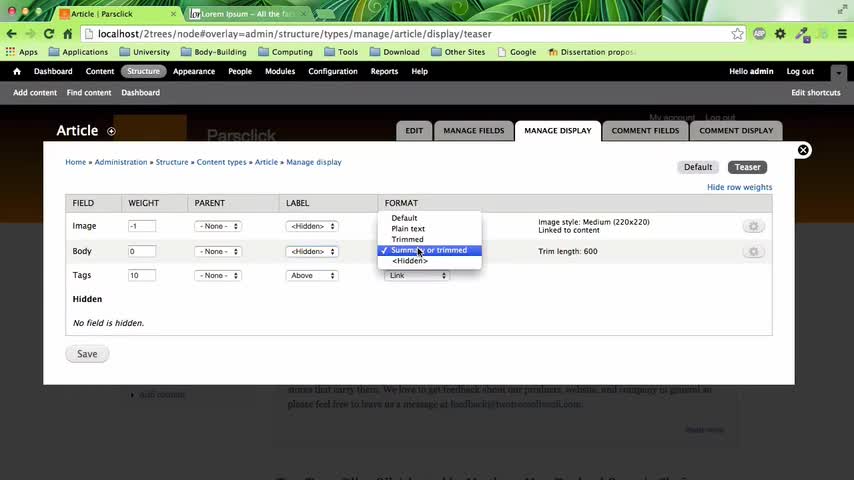Screen dimensions: 854x480
Task: Click Edit shortcuts link
Action: (816, 93)
